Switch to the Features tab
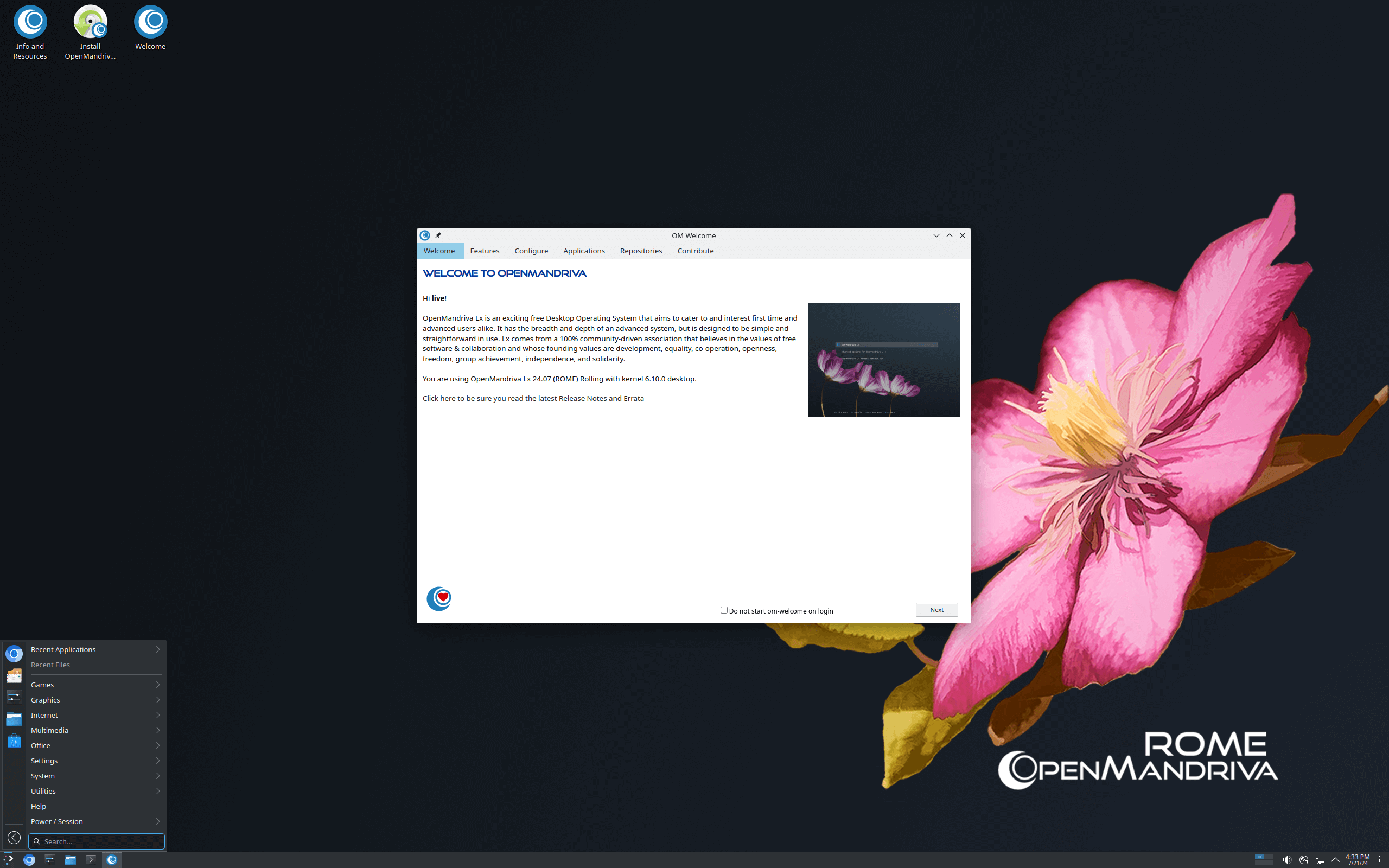This screenshot has width=1389, height=868. [x=485, y=251]
